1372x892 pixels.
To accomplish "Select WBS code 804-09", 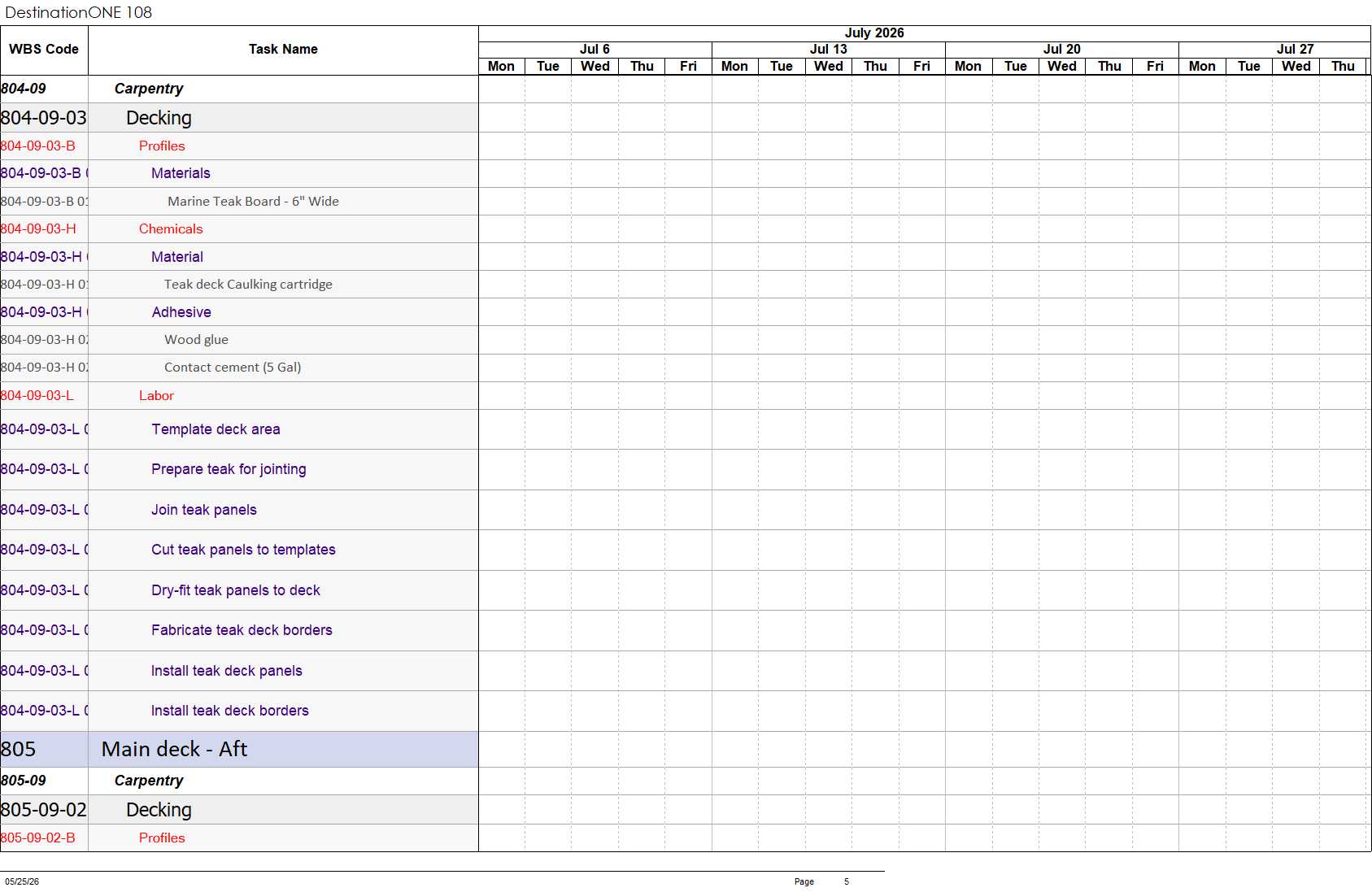I will pyautogui.click(x=24, y=89).
